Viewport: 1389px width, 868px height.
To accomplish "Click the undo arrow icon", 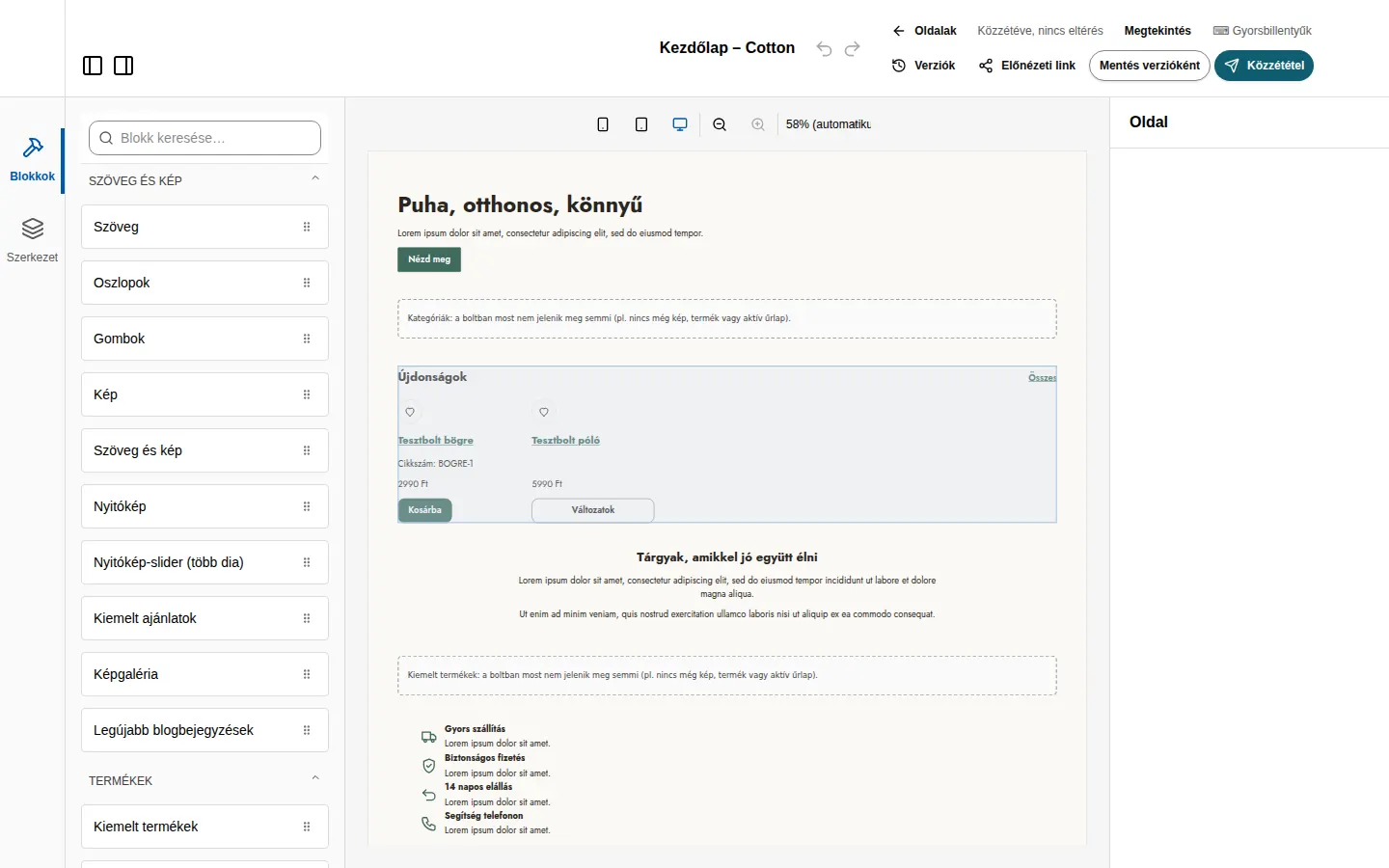I will tap(824, 48).
